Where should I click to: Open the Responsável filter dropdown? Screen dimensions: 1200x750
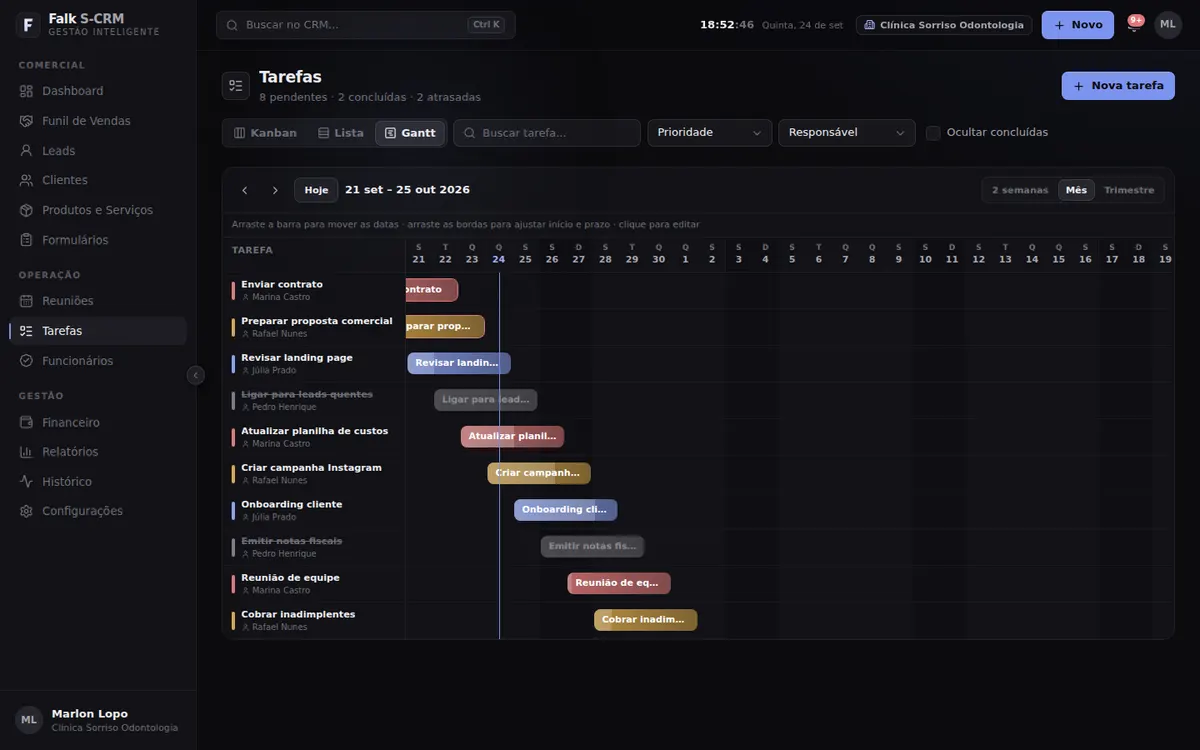coord(847,133)
